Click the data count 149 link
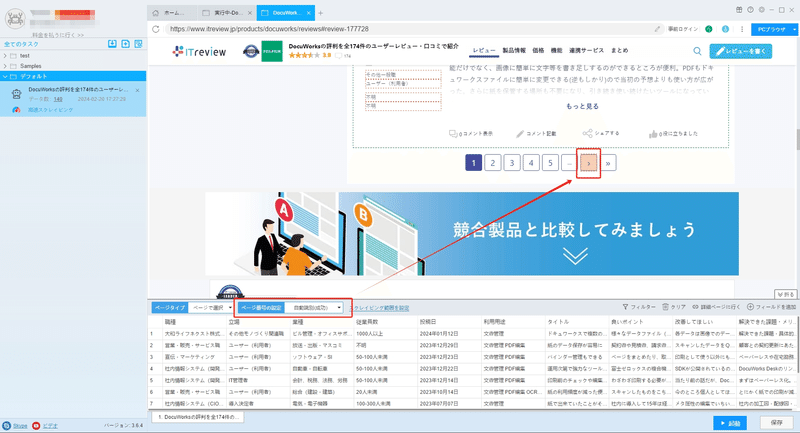This screenshot has height=433, width=800. click(x=58, y=99)
